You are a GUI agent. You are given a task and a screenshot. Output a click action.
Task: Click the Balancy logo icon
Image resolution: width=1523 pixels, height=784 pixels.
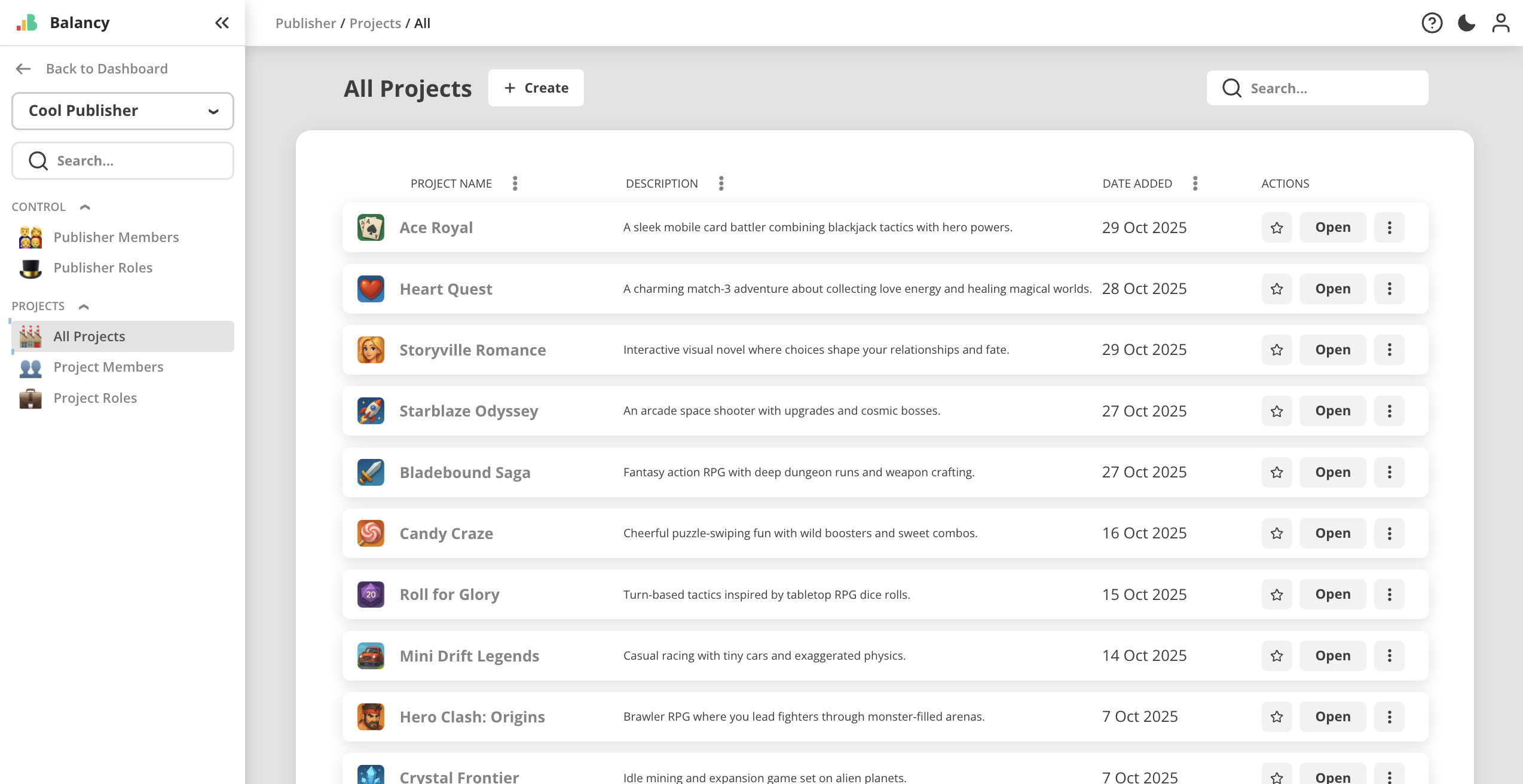28,22
